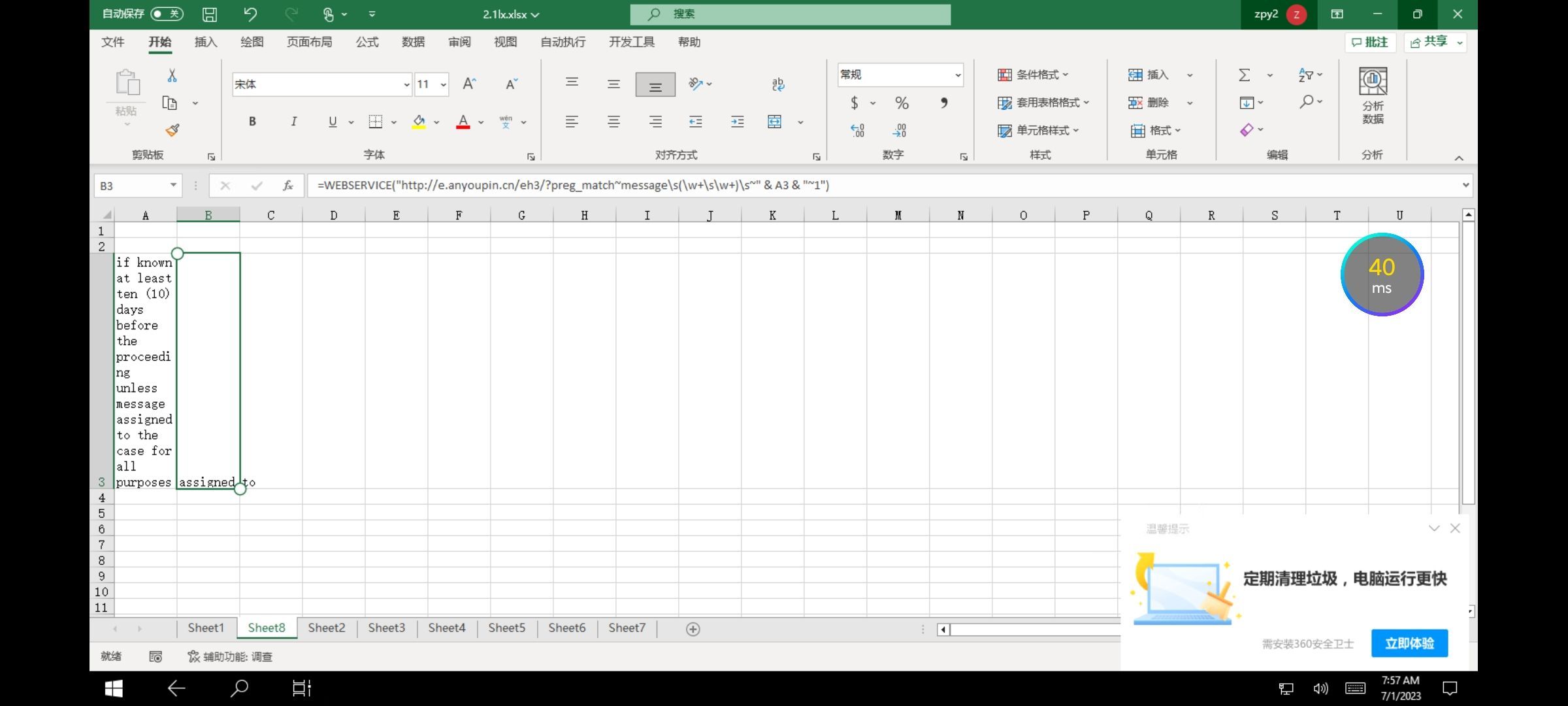Screen dimensions: 1568x706
Task: Open the Analyze Data tool
Action: pos(1373,95)
